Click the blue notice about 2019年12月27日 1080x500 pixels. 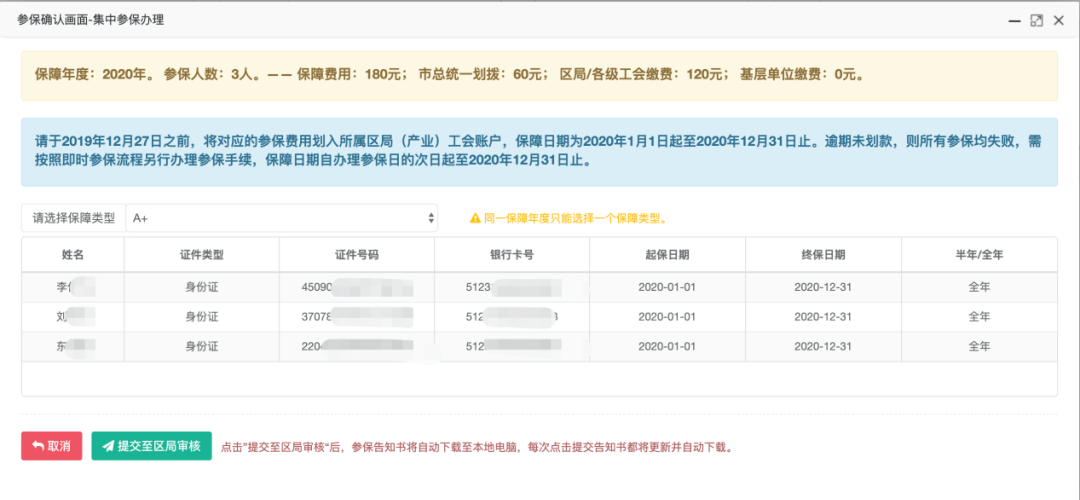point(539,152)
